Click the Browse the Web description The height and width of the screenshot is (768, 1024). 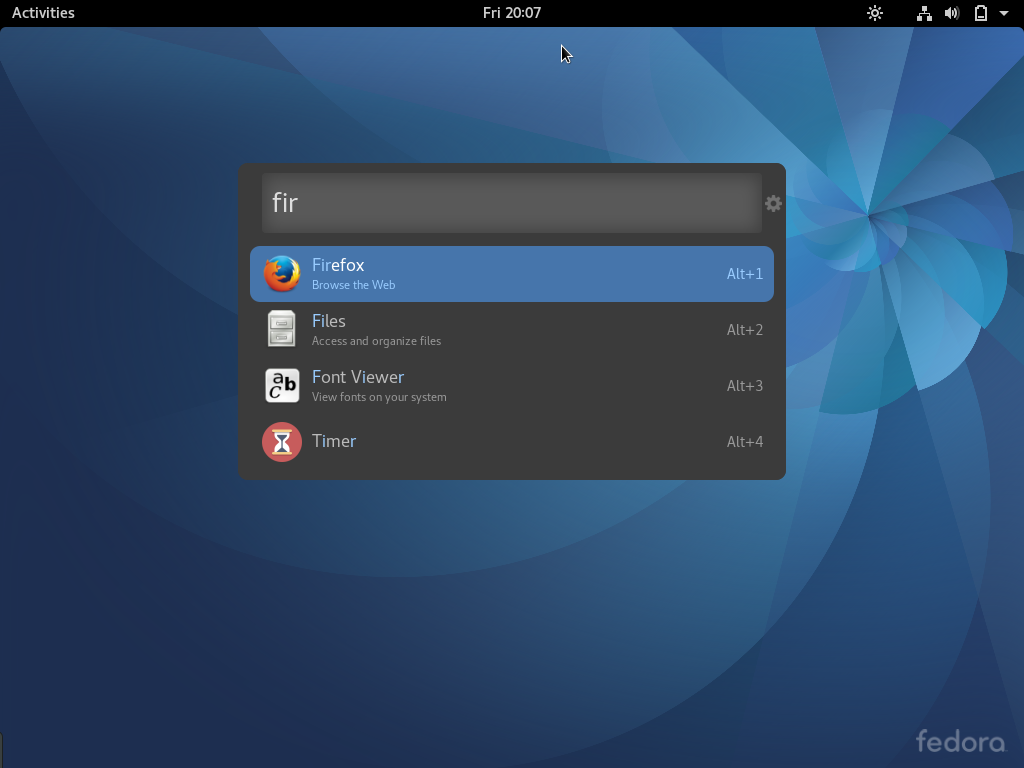pos(353,285)
